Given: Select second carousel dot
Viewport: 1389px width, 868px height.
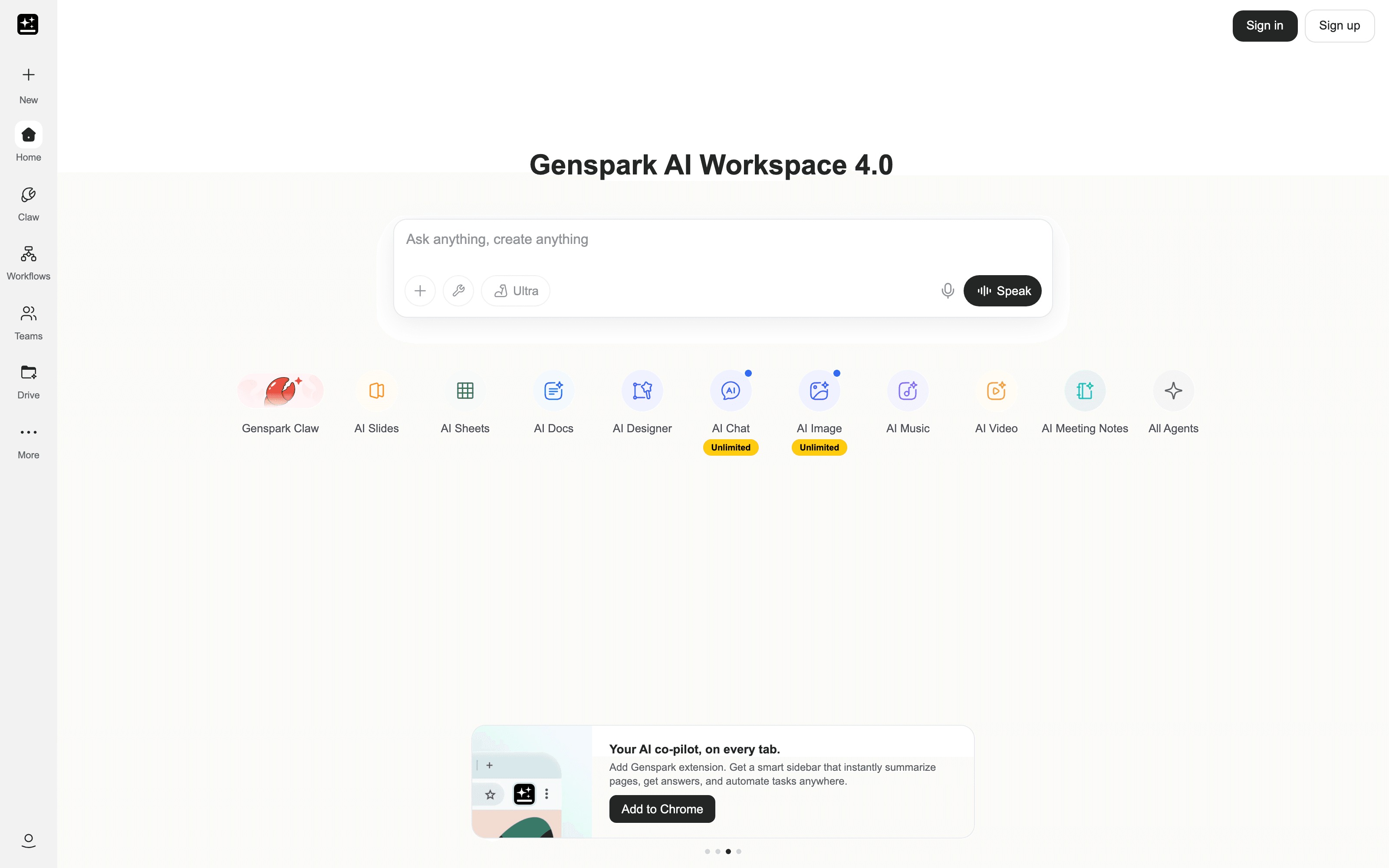Looking at the screenshot, I should [718, 852].
